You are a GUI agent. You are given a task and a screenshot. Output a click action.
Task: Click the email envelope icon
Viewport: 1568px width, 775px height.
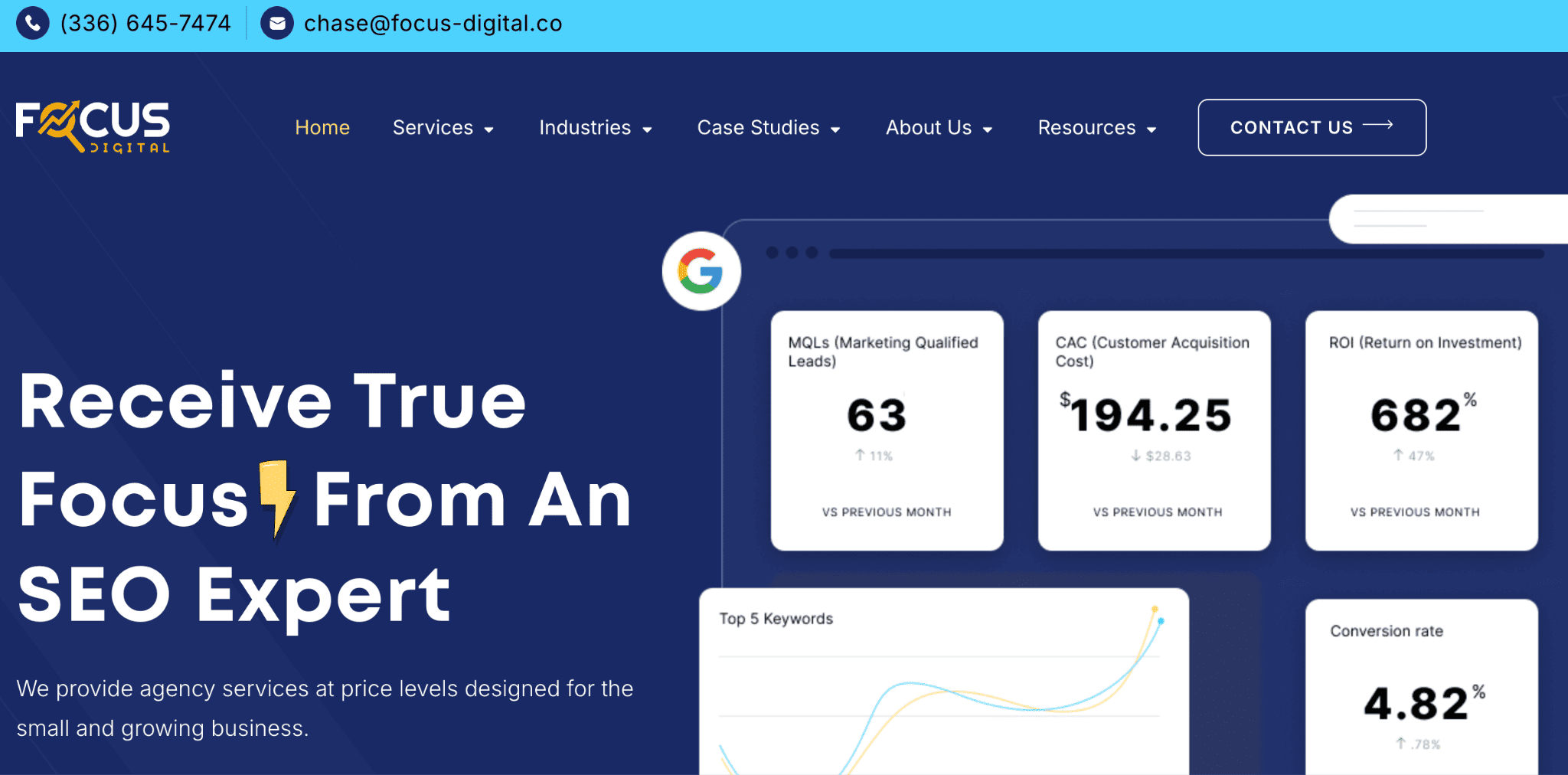click(x=277, y=24)
